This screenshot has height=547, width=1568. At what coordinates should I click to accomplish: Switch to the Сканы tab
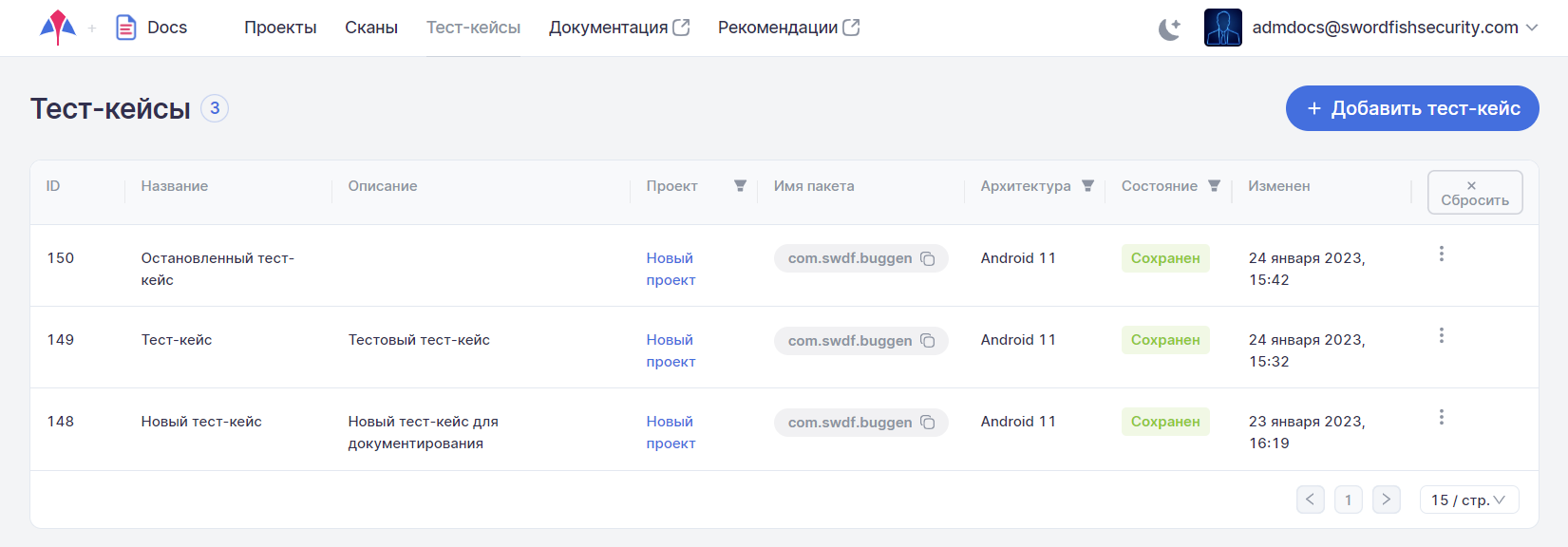tap(371, 28)
